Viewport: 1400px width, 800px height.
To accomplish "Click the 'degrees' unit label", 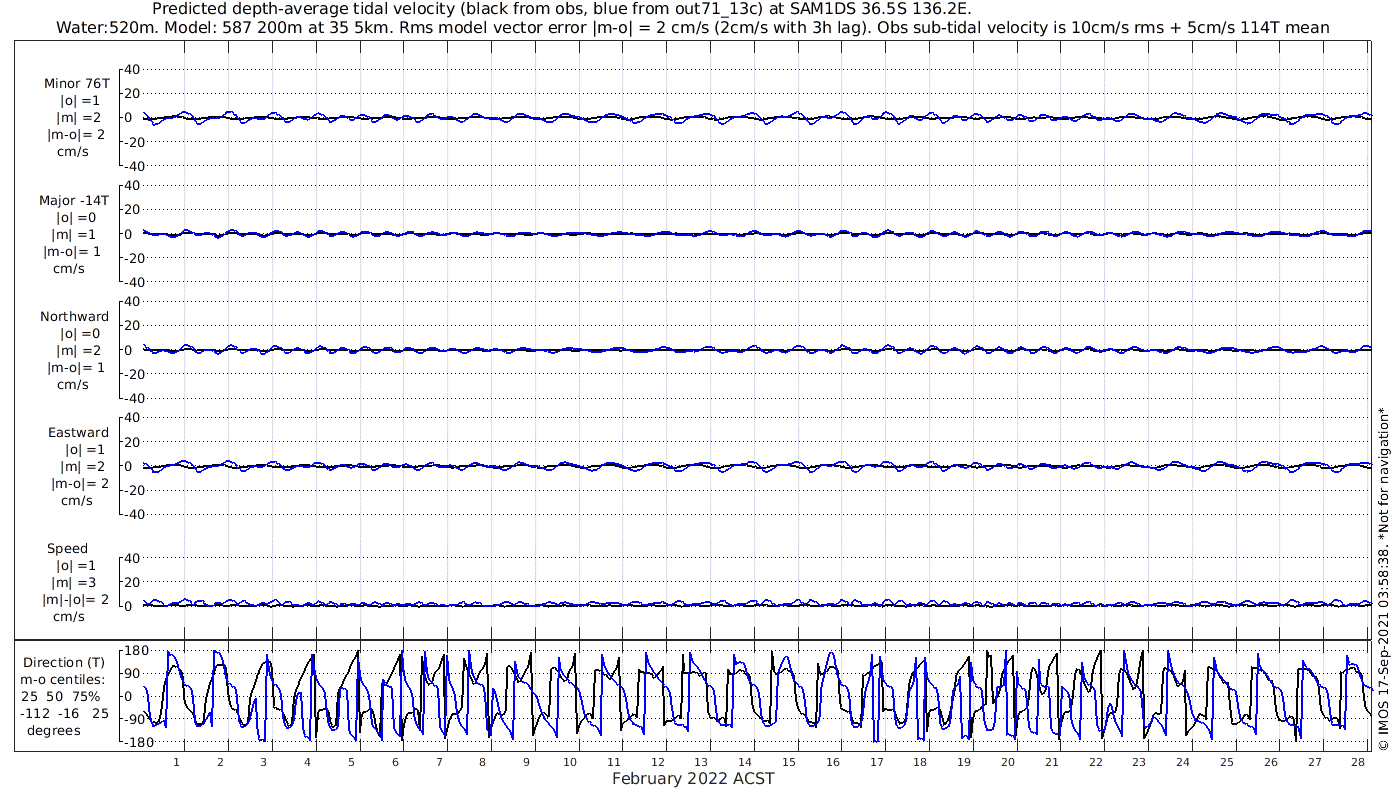I will point(54,730).
